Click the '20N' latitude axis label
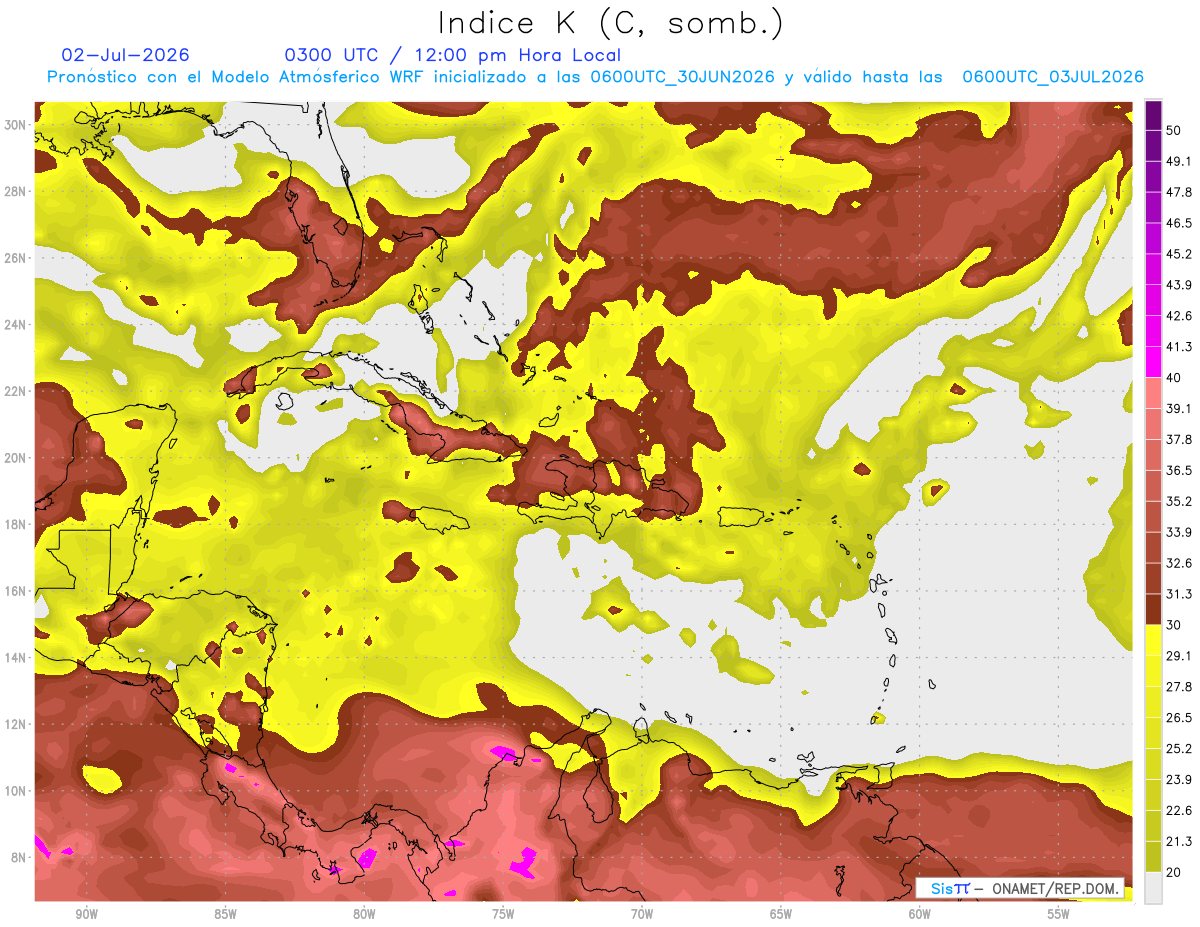 (17, 457)
